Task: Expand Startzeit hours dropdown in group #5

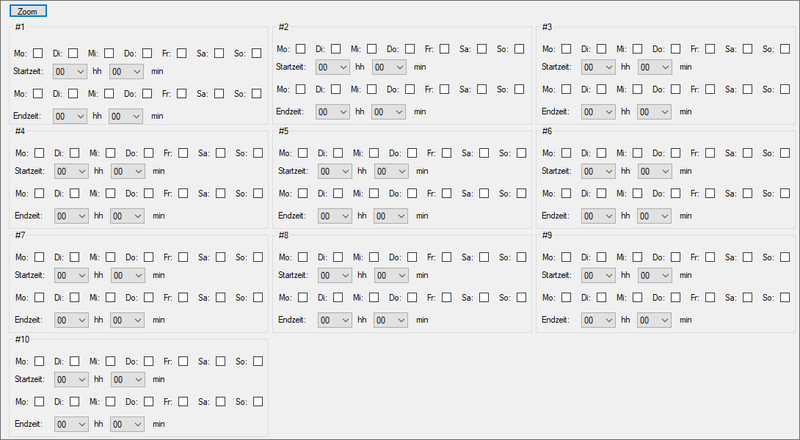Action: (335, 171)
